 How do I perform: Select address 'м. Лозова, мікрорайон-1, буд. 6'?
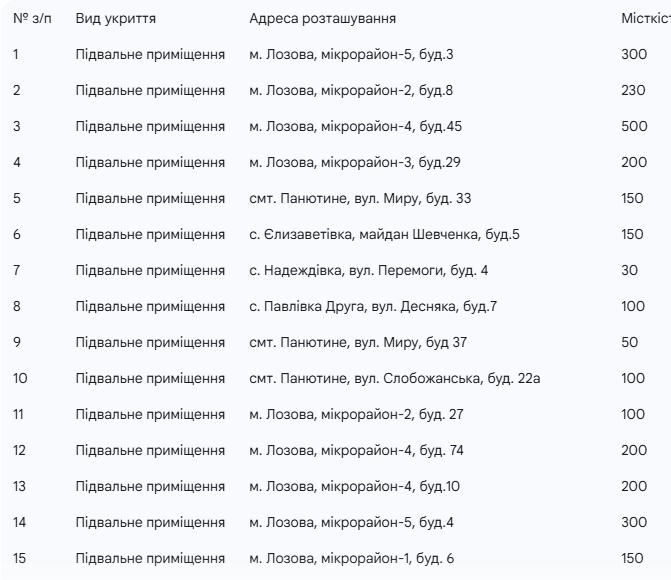(x=351, y=558)
